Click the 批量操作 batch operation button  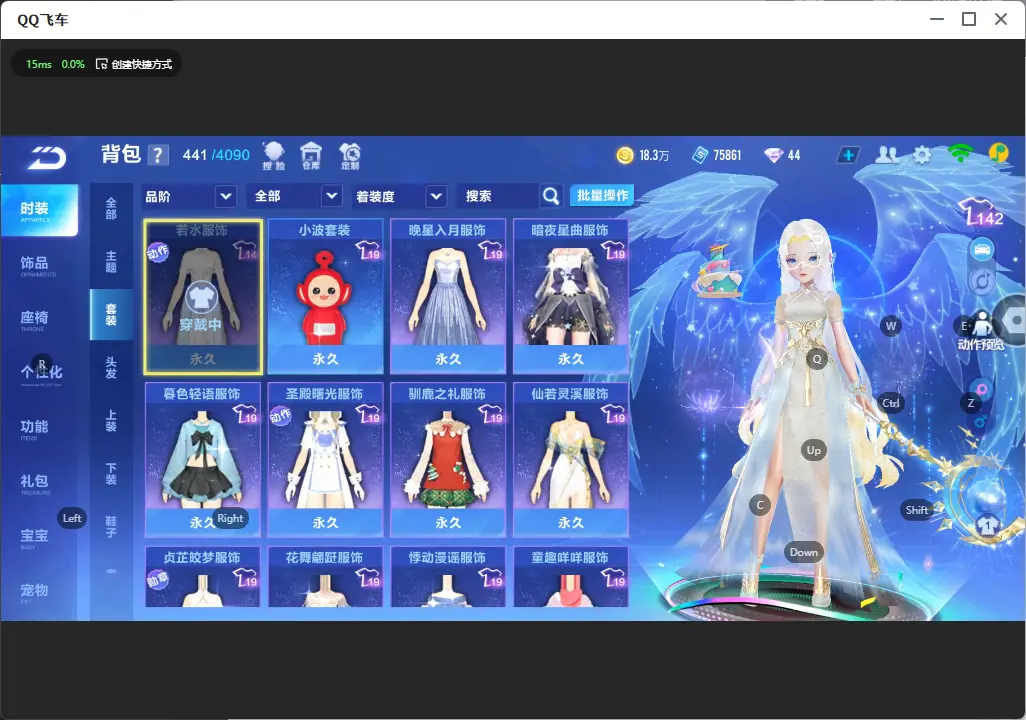pos(602,196)
